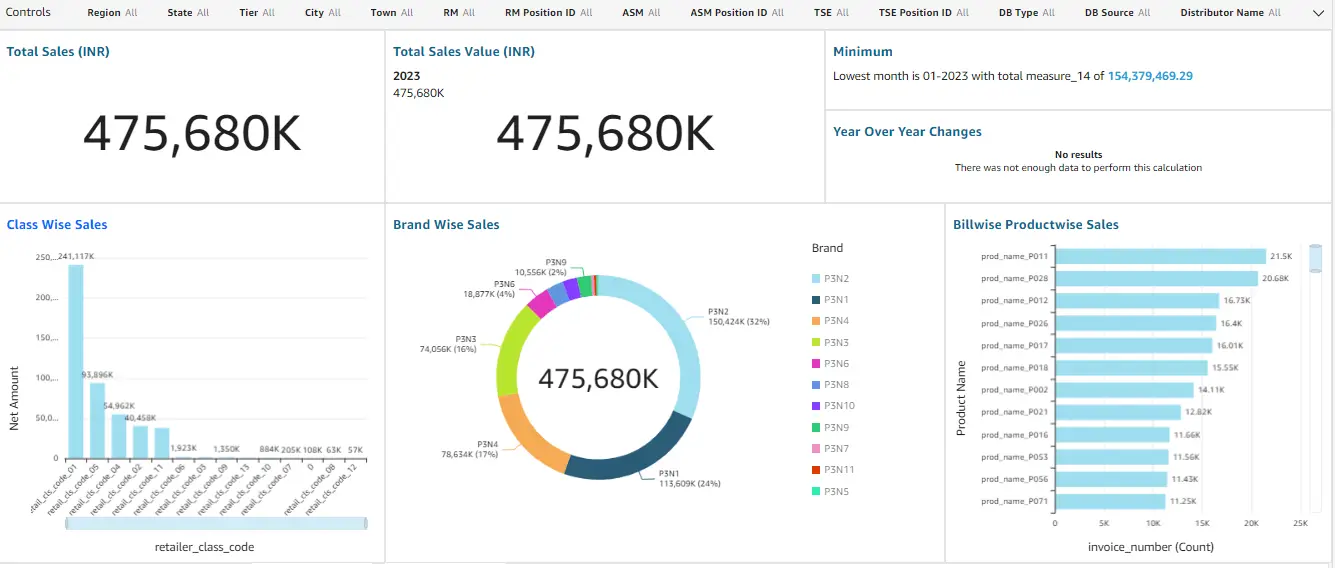Click the Total Sales (INR) title
This screenshot has height=568, width=1335.
pos(57,51)
